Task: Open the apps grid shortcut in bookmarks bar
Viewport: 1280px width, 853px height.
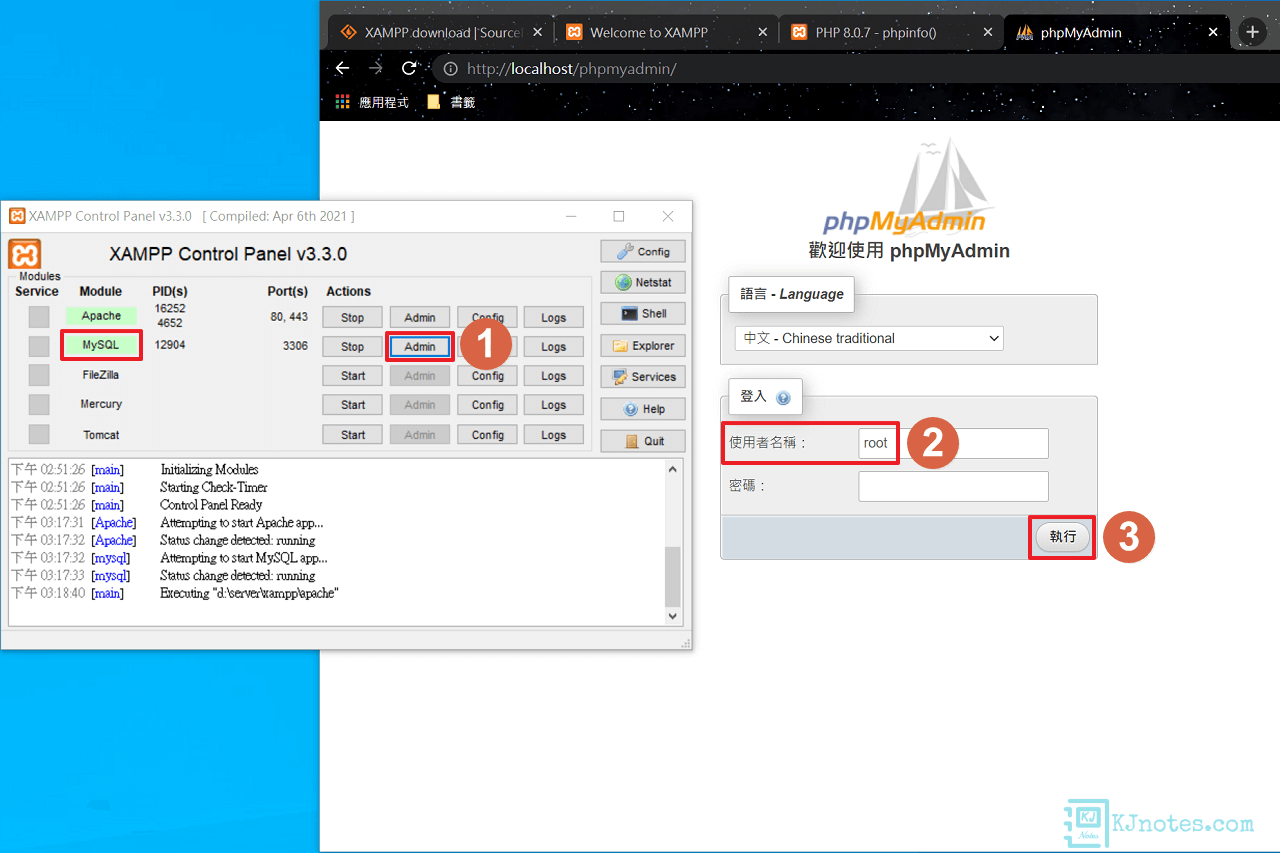Action: coord(342,102)
